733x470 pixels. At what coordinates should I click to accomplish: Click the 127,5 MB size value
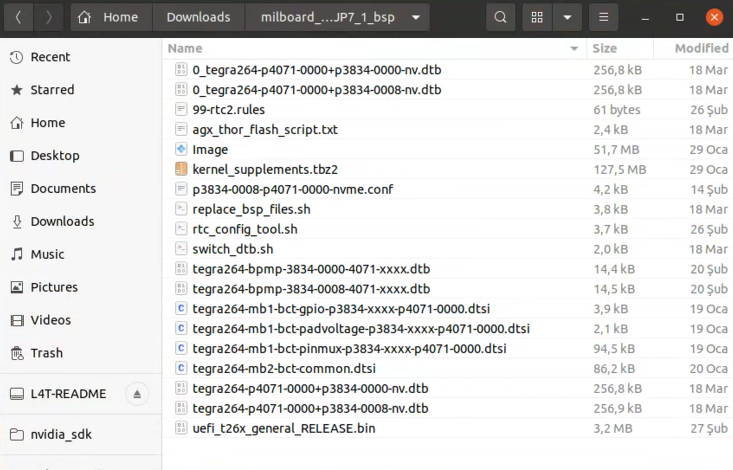(x=620, y=169)
